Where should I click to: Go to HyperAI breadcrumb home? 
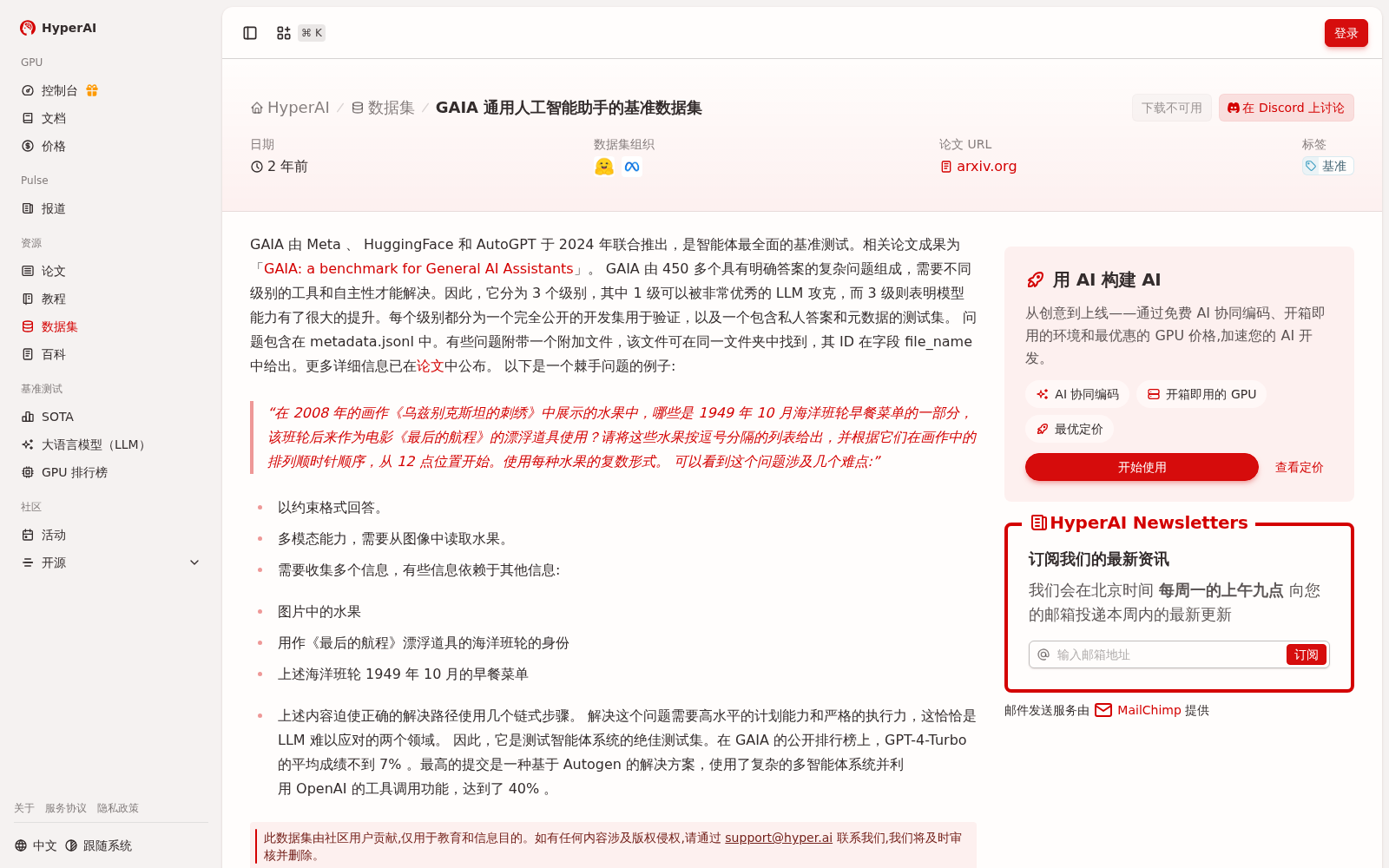click(x=290, y=108)
